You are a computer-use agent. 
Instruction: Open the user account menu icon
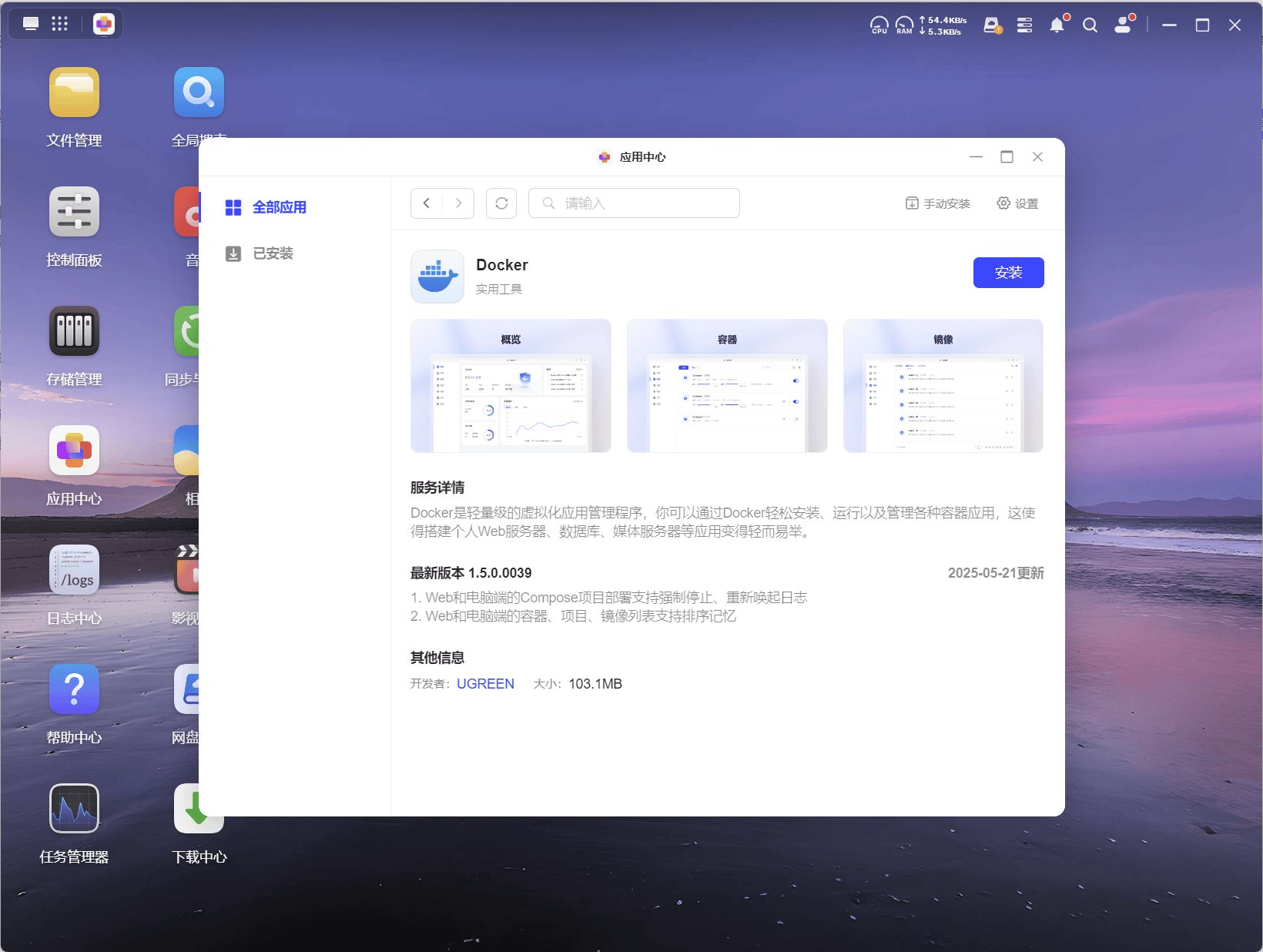pos(1124,25)
